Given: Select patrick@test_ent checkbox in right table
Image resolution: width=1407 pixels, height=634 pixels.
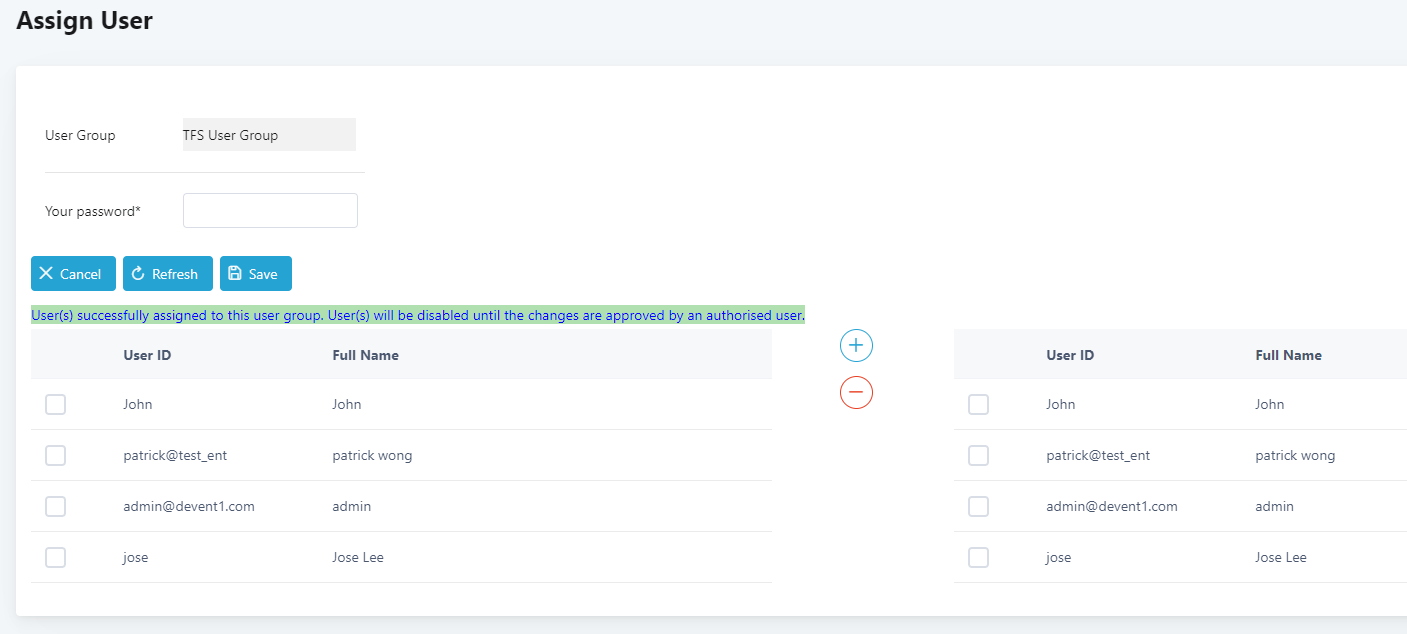Looking at the screenshot, I should tap(979, 455).
